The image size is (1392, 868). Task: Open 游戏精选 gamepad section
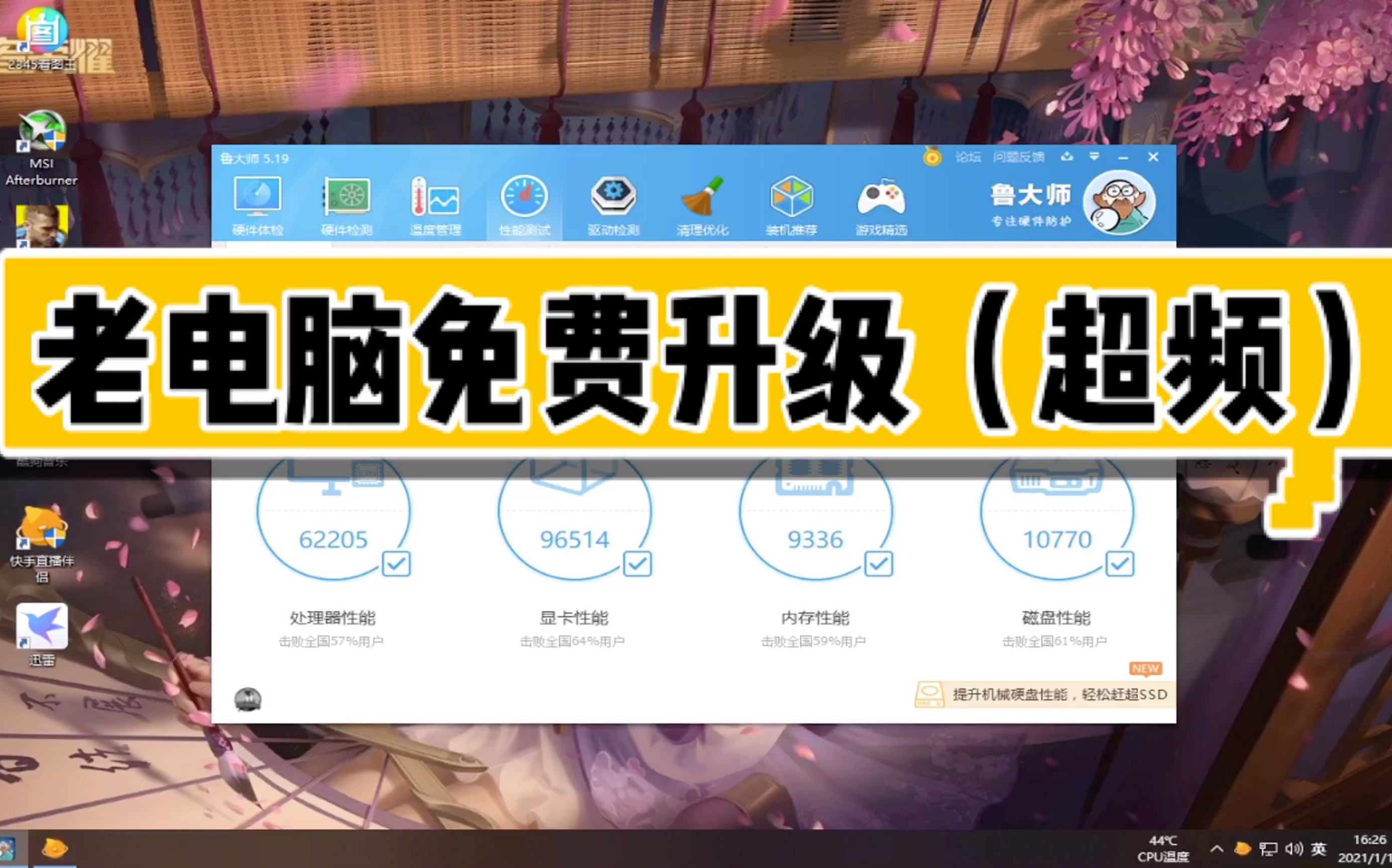tap(881, 206)
